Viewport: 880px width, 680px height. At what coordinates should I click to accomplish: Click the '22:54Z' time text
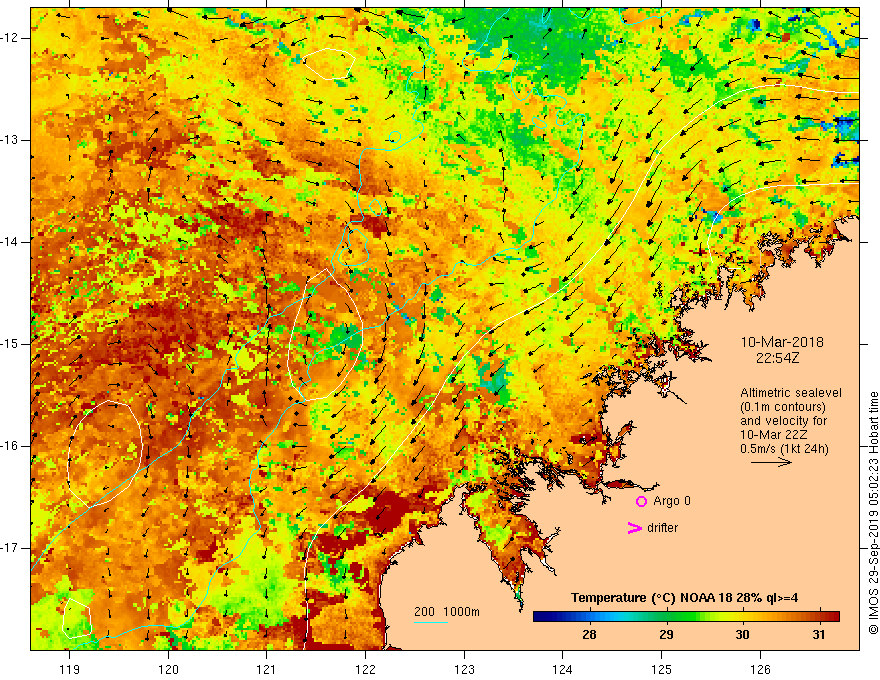[778, 358]
